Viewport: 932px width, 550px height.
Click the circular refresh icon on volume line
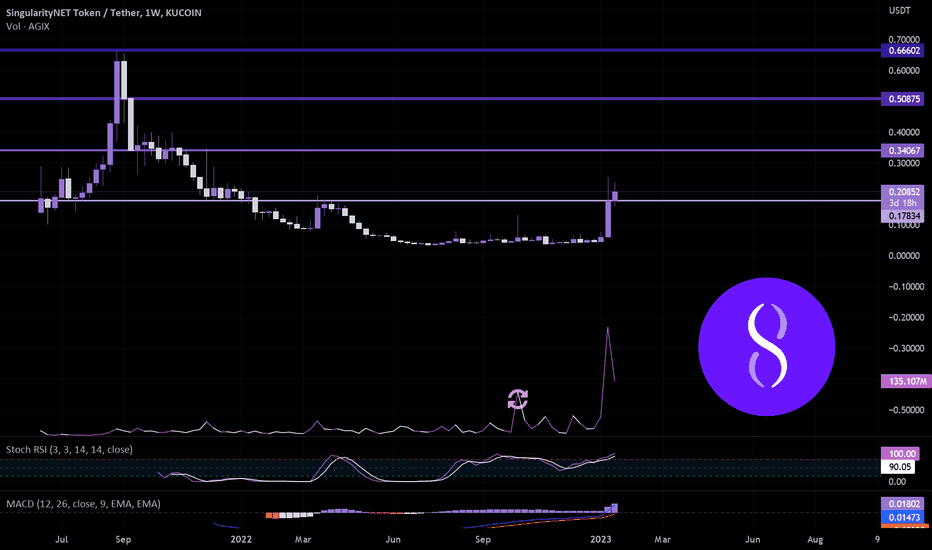(517, 399)
